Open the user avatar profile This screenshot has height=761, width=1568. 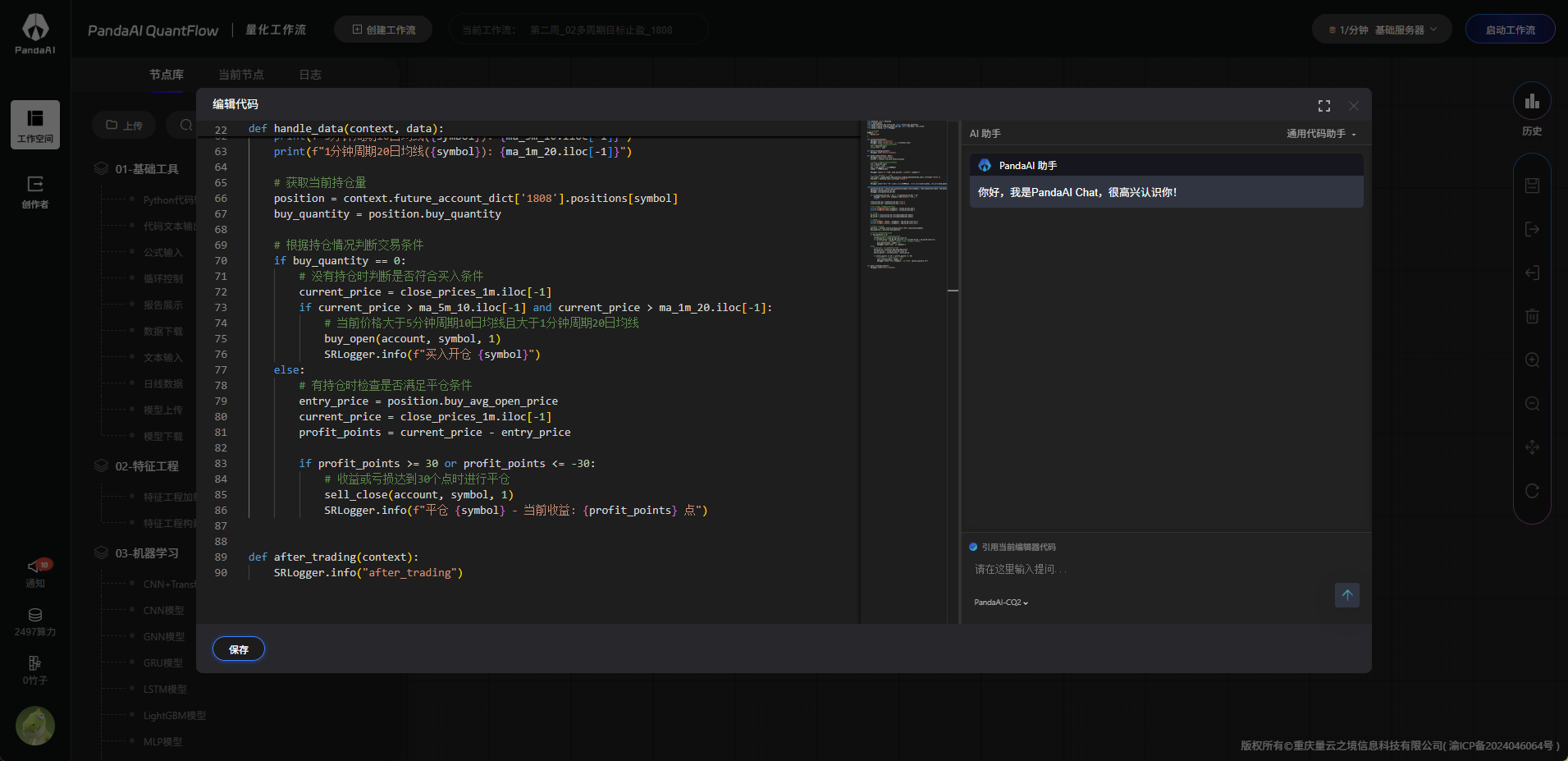click(x=35, y=726)
